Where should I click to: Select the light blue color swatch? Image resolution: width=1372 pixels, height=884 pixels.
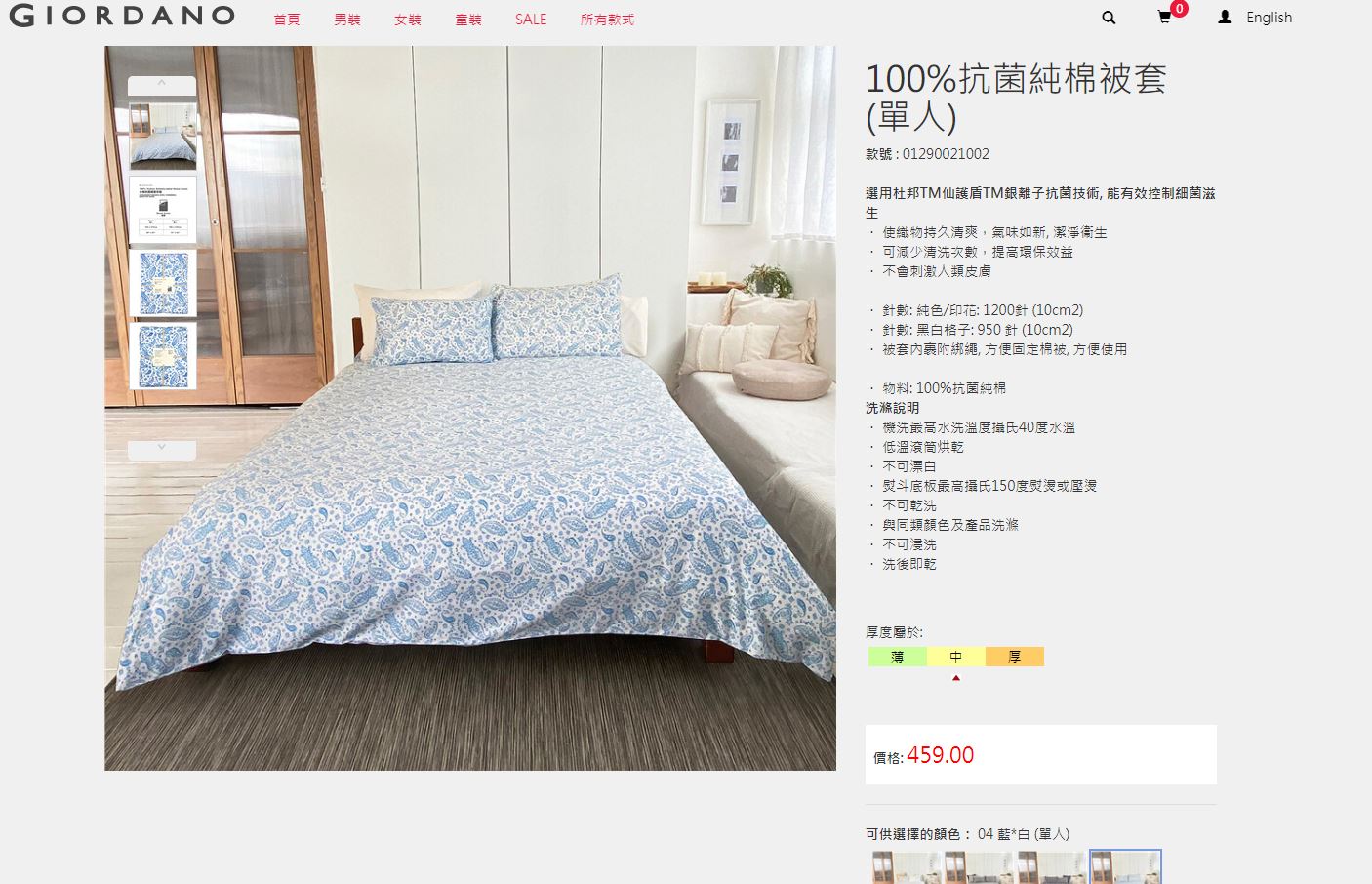[x=1125, y=867]
